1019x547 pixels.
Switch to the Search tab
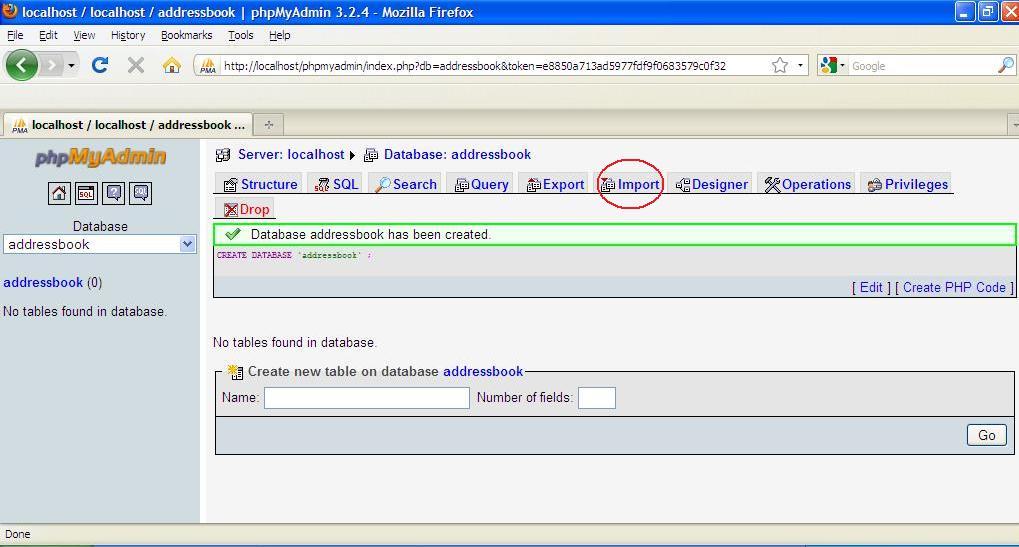click(x=406, y=184)
